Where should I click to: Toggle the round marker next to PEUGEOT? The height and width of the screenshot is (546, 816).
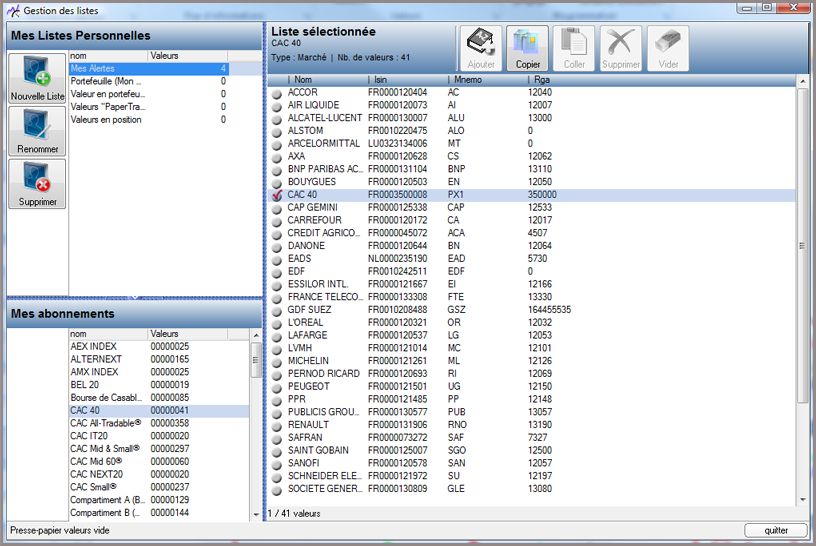277,387
